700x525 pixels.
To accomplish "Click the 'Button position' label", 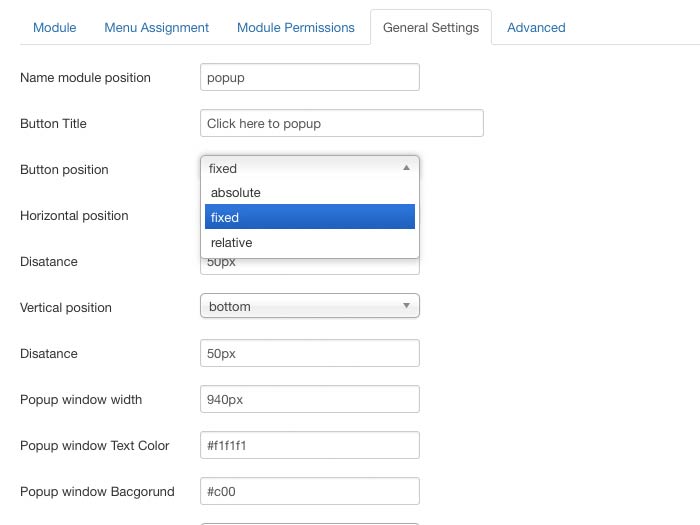I will tap(64, 170).
